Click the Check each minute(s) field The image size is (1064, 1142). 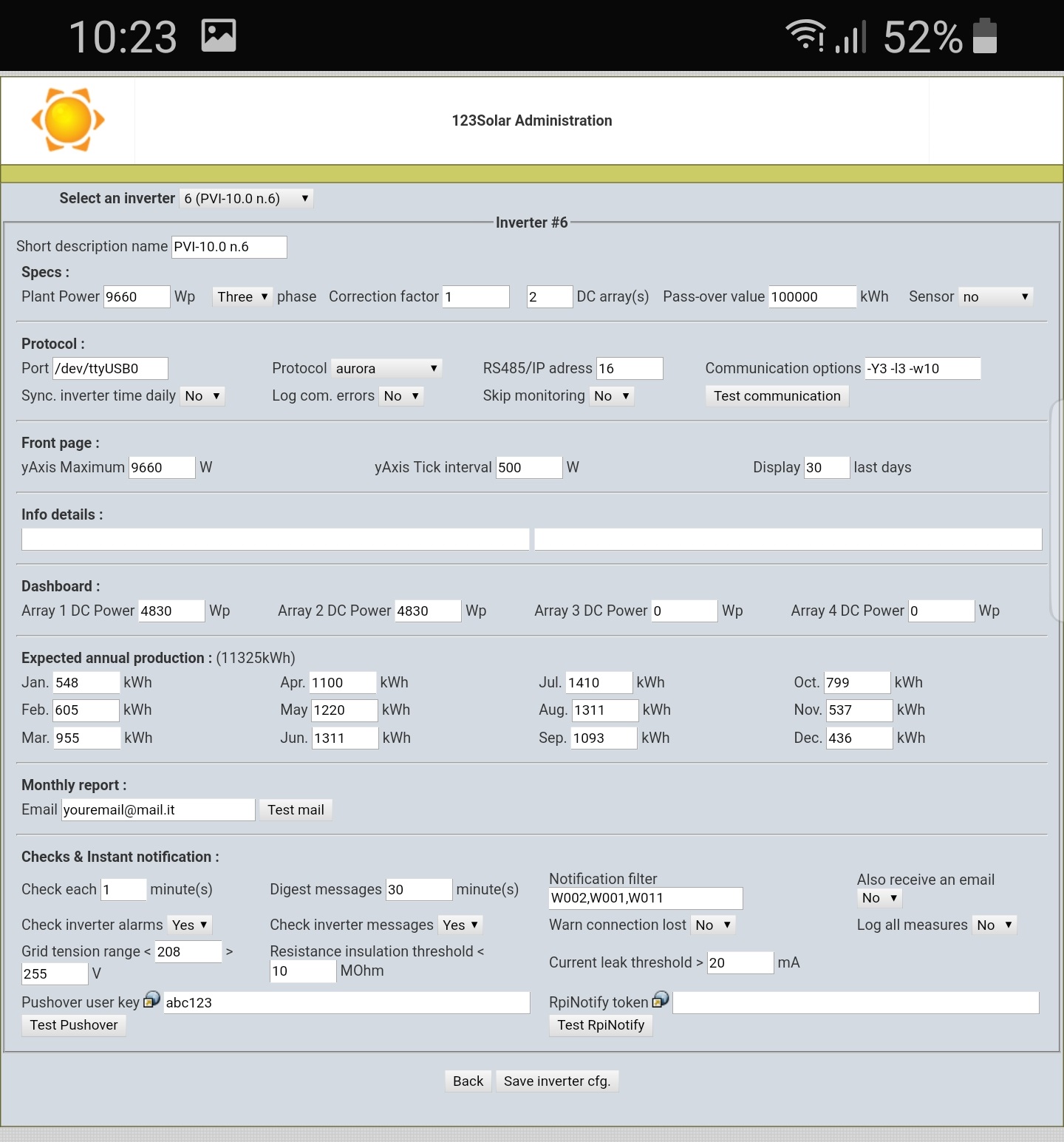(123, 889)
